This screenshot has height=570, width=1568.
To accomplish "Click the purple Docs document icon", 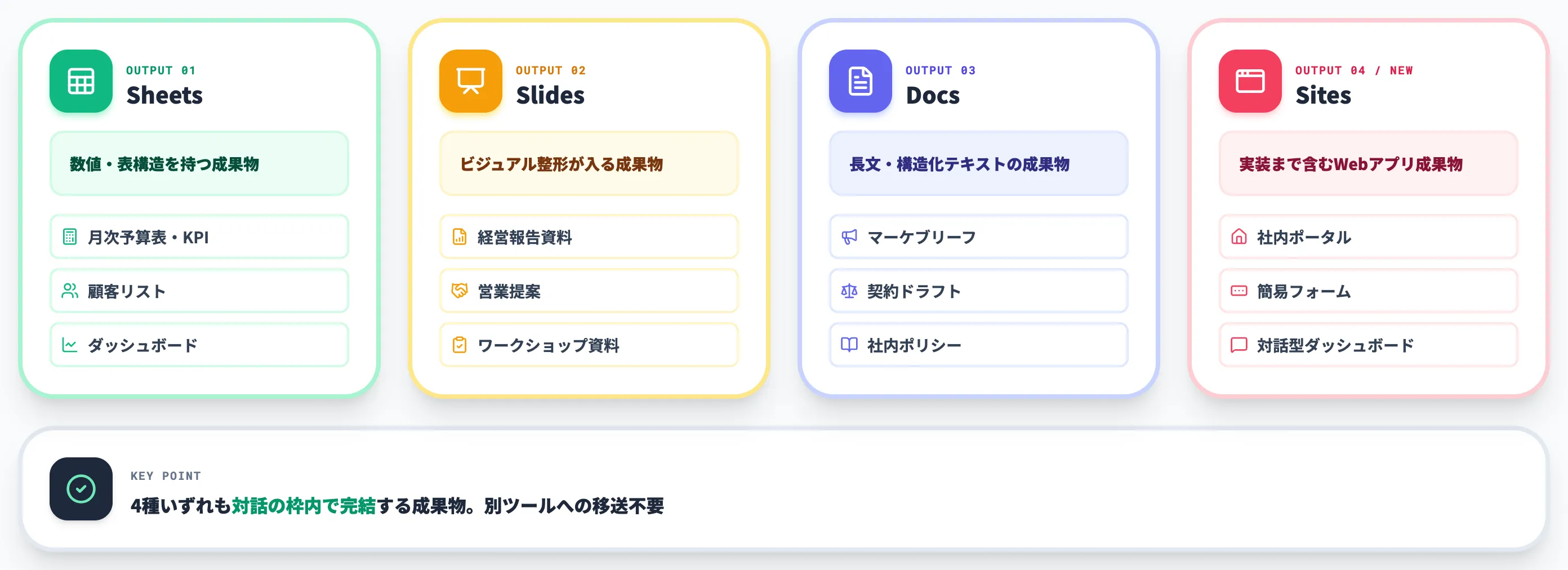I will click(x=860, y=81).
